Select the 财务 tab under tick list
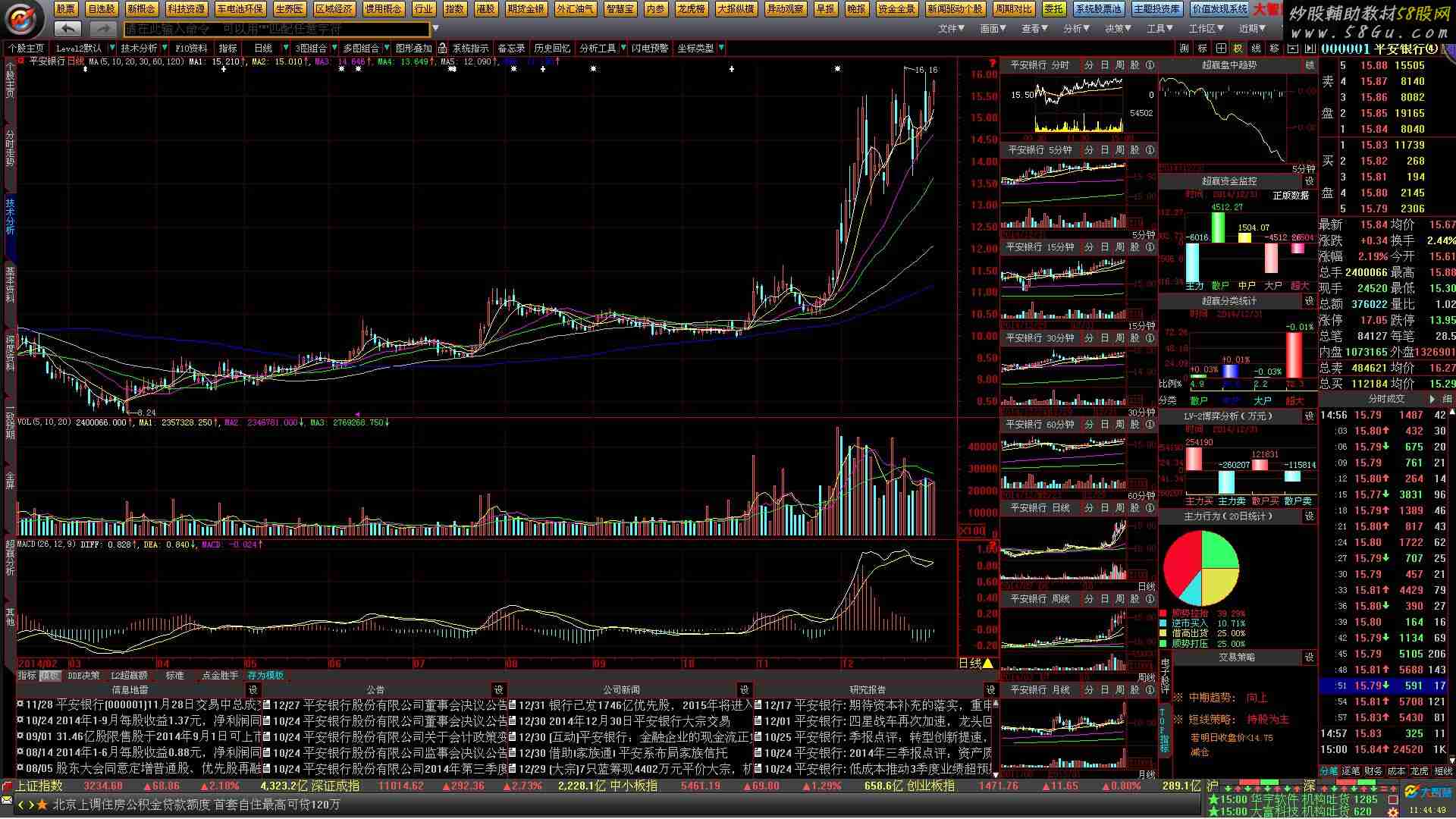Screen dimensions: 1456x819 [x=1374, y=771]
